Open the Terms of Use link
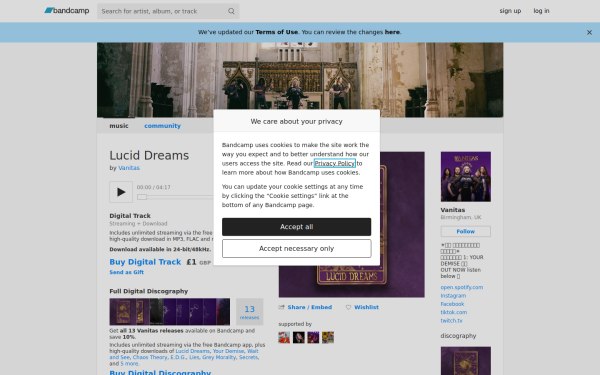The image size is (600, 375). pos(277,32)
